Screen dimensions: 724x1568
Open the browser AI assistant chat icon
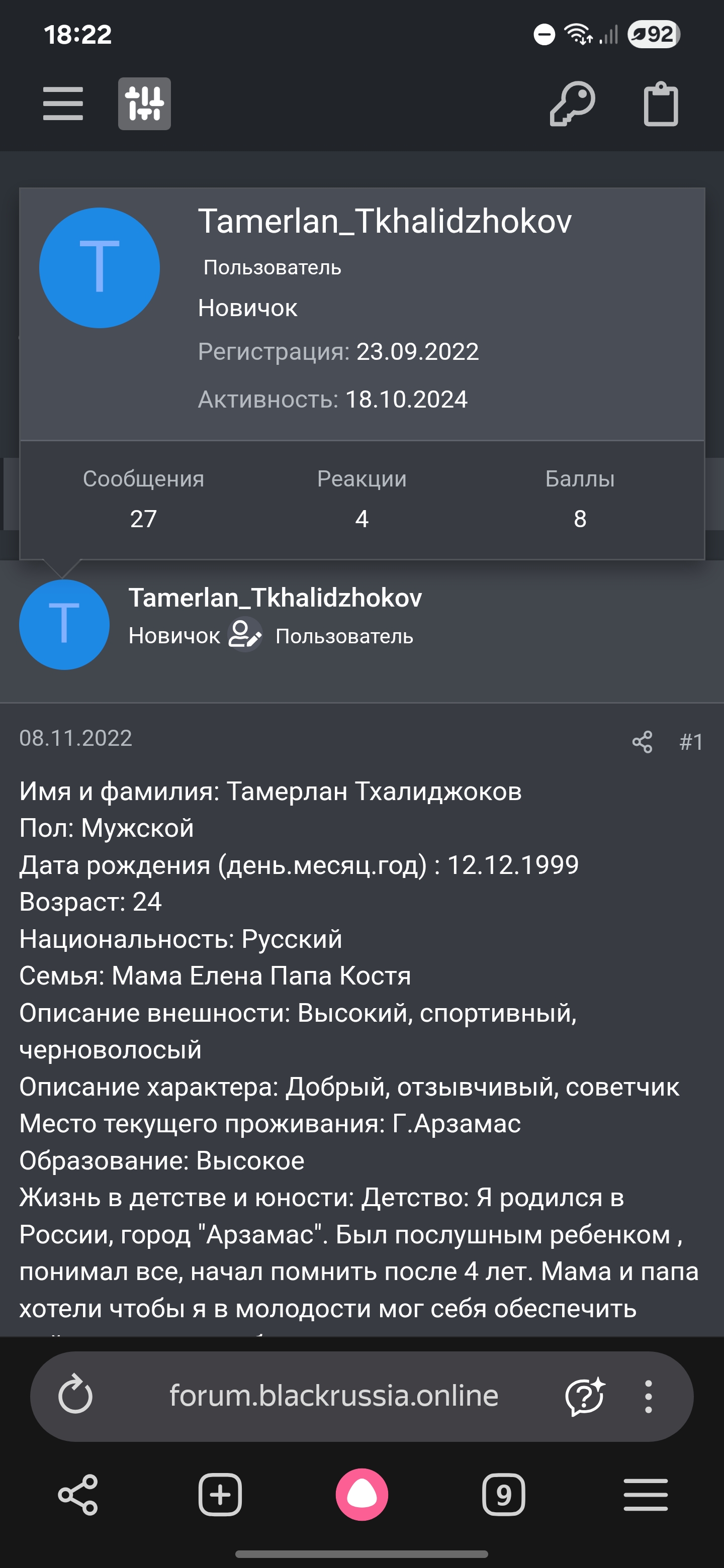pyautogui.click(x=585, y=1395)
